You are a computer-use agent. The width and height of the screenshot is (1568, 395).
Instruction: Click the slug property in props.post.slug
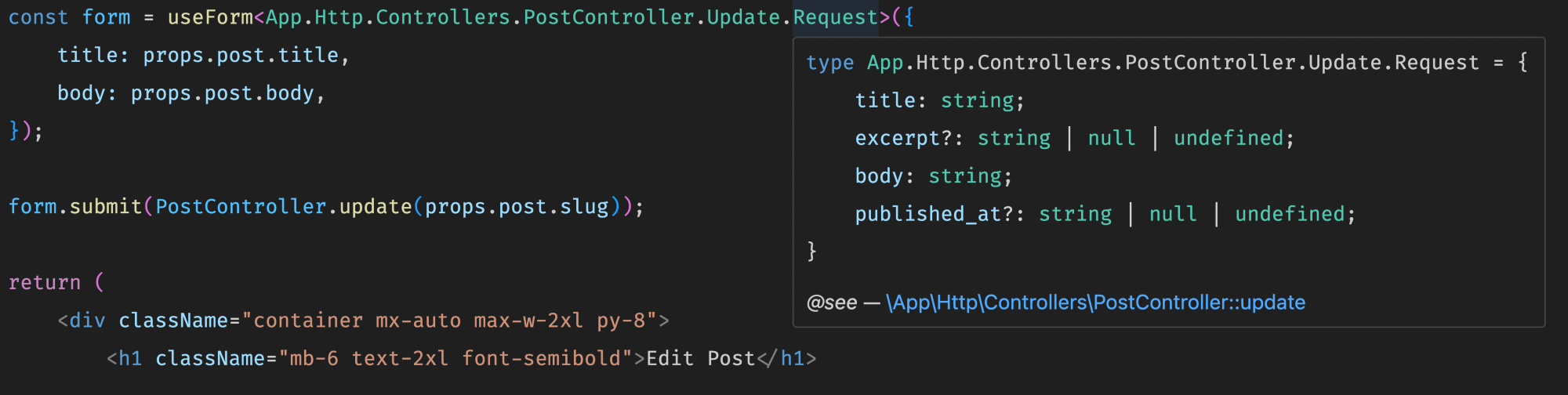coord(584,207)
